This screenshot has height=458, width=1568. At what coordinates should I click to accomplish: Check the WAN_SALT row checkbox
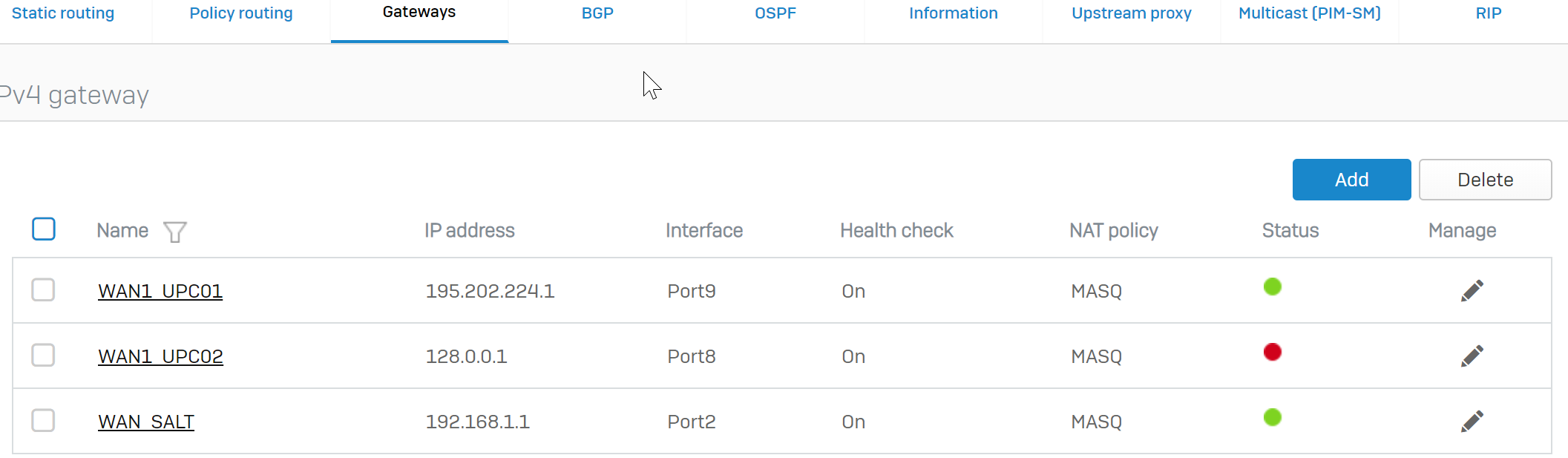point(43,420)
